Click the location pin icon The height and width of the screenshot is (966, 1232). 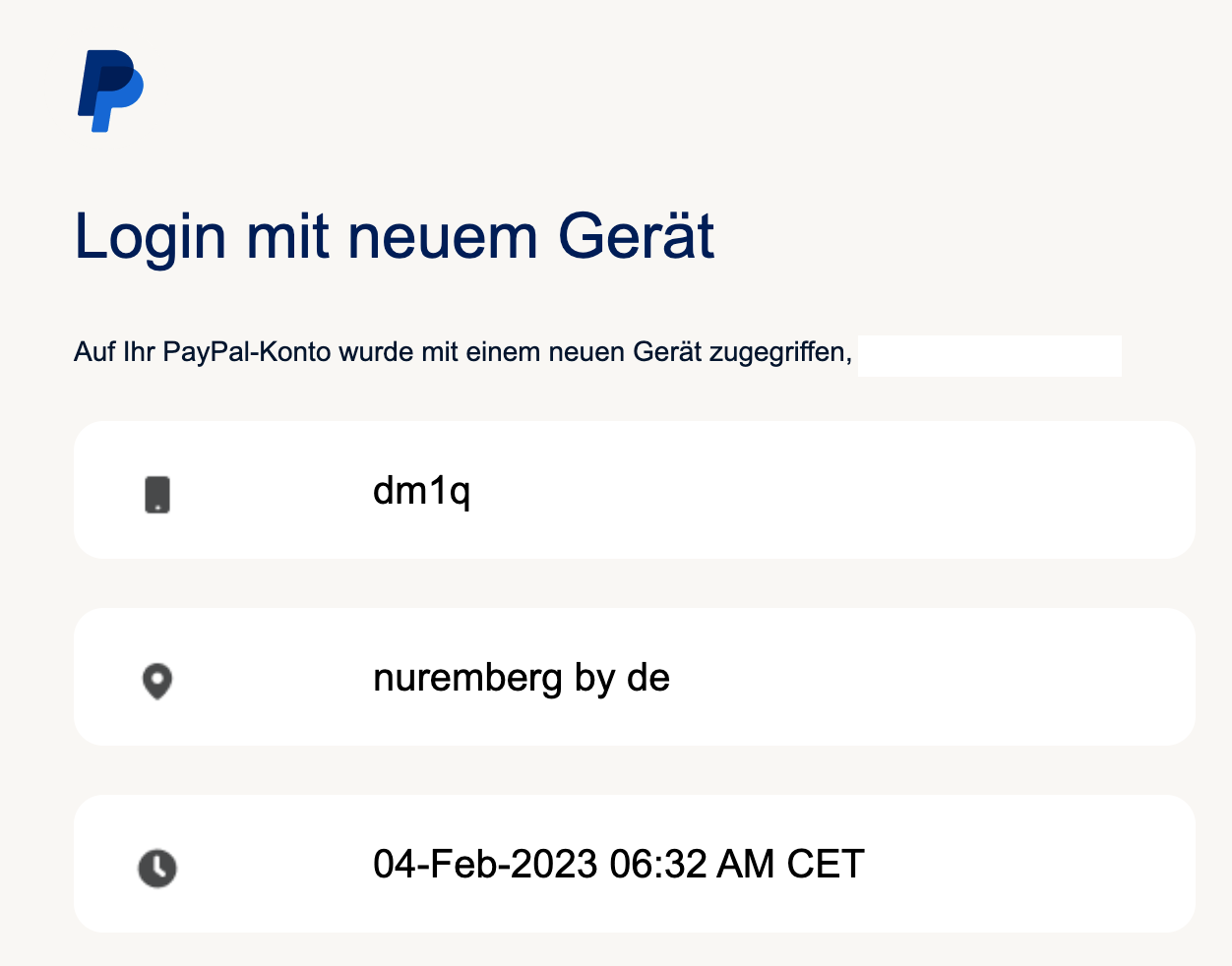point(157,681)
